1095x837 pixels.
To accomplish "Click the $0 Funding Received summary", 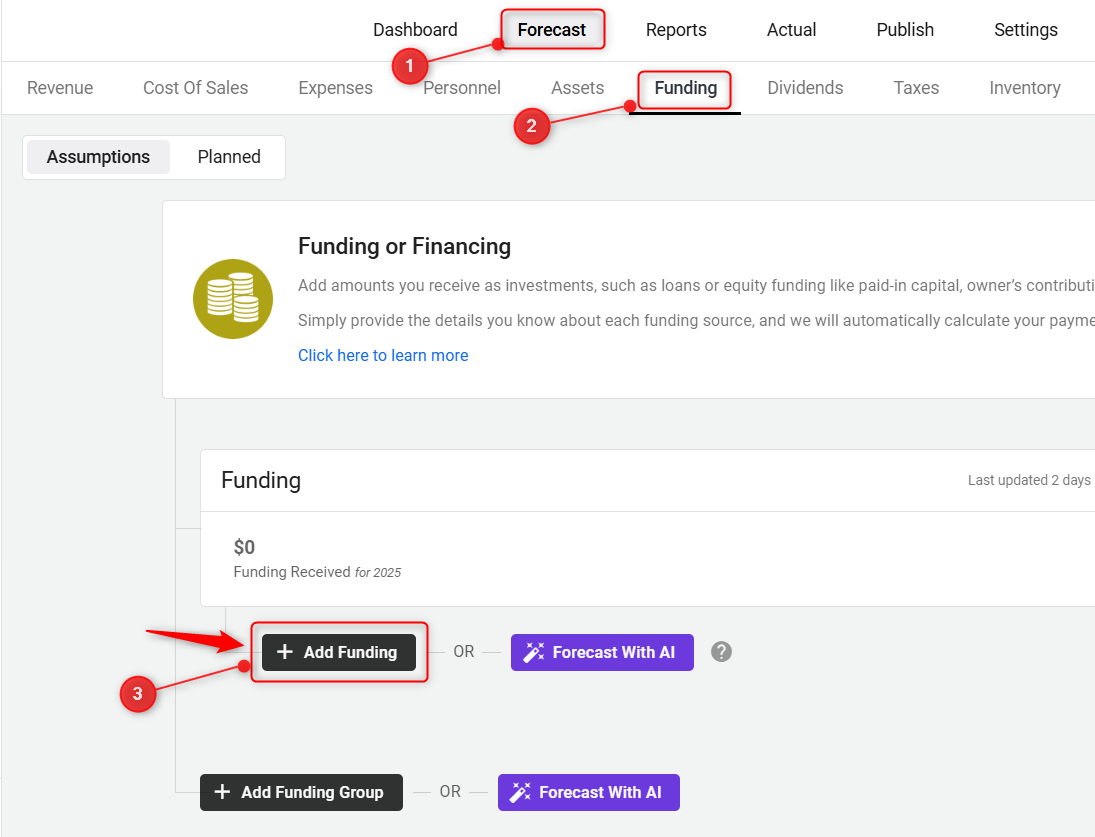I will [317, 558].
